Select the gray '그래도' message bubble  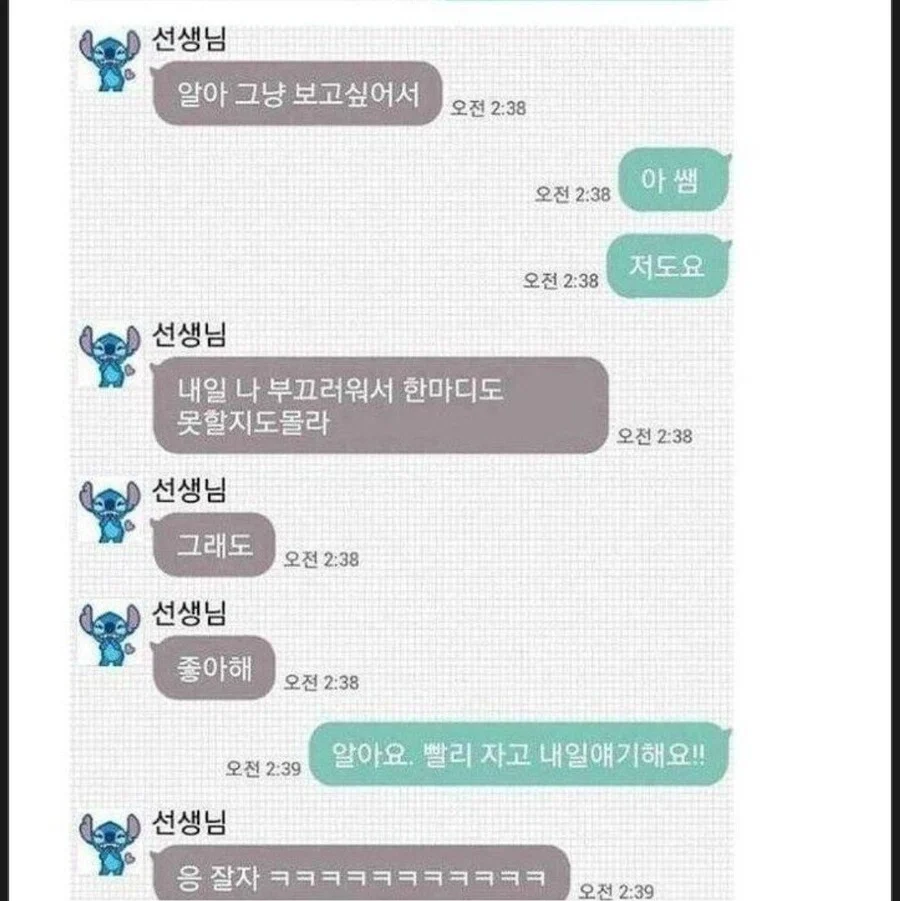tap(213, 545)
